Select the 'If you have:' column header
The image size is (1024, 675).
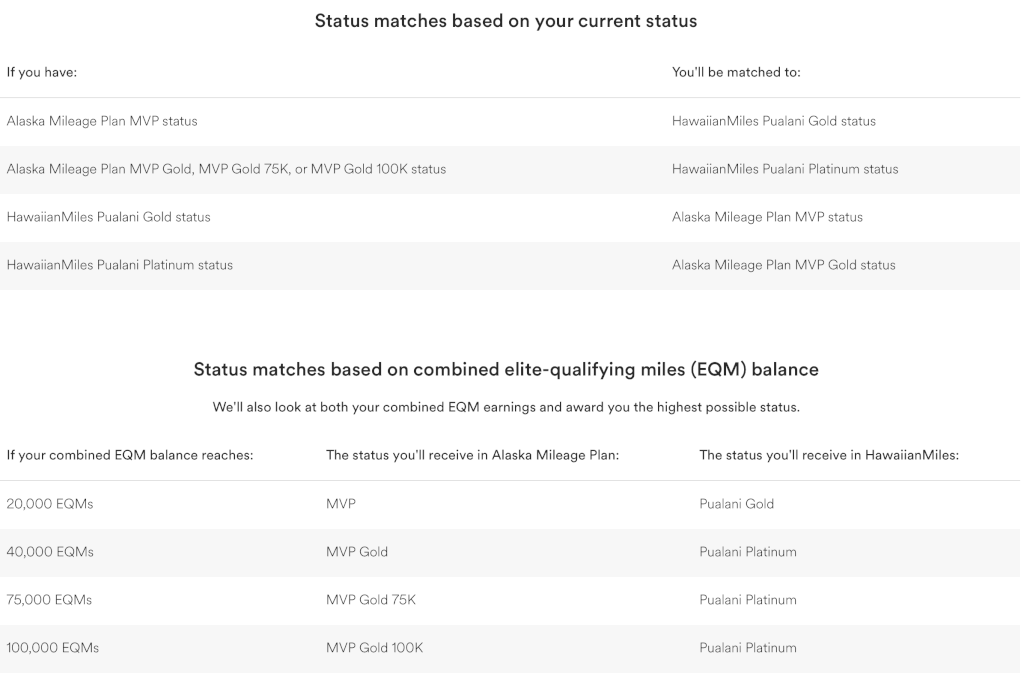(x=42, y=72)
